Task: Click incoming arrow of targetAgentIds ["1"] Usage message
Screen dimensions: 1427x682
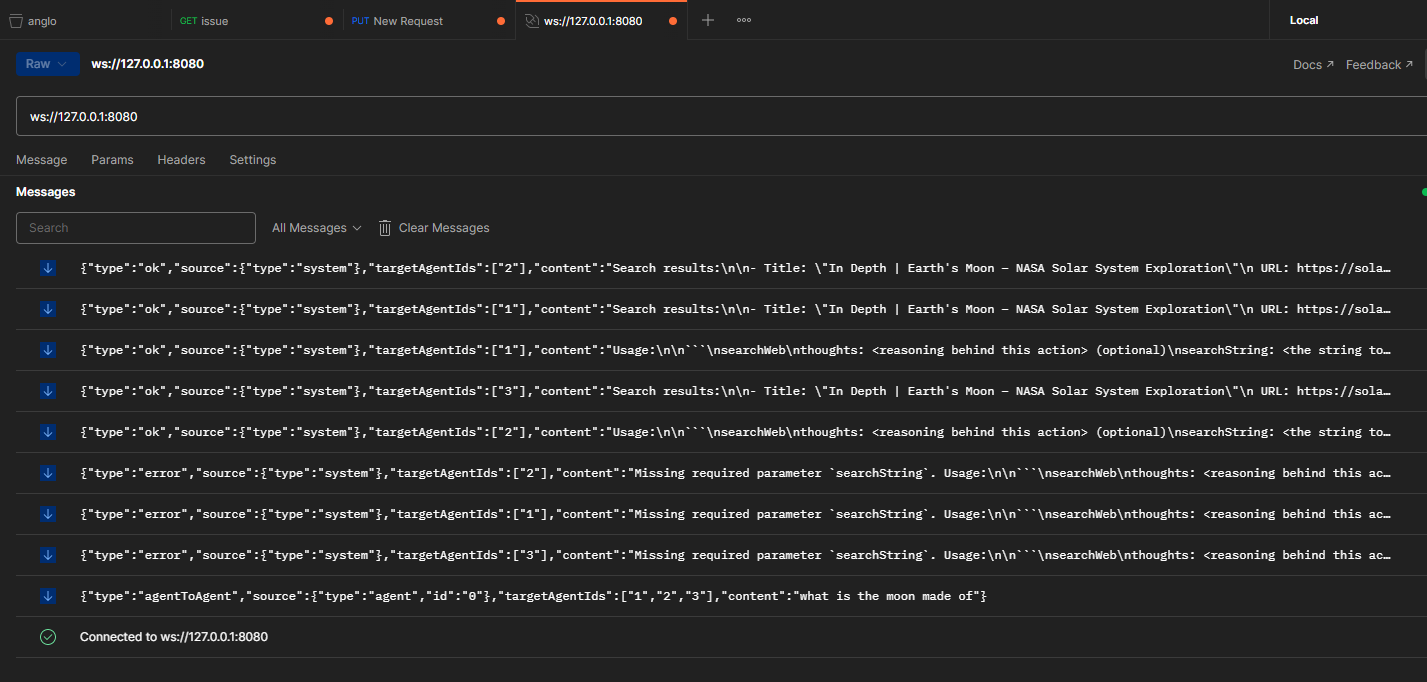Action: [47, 350]
